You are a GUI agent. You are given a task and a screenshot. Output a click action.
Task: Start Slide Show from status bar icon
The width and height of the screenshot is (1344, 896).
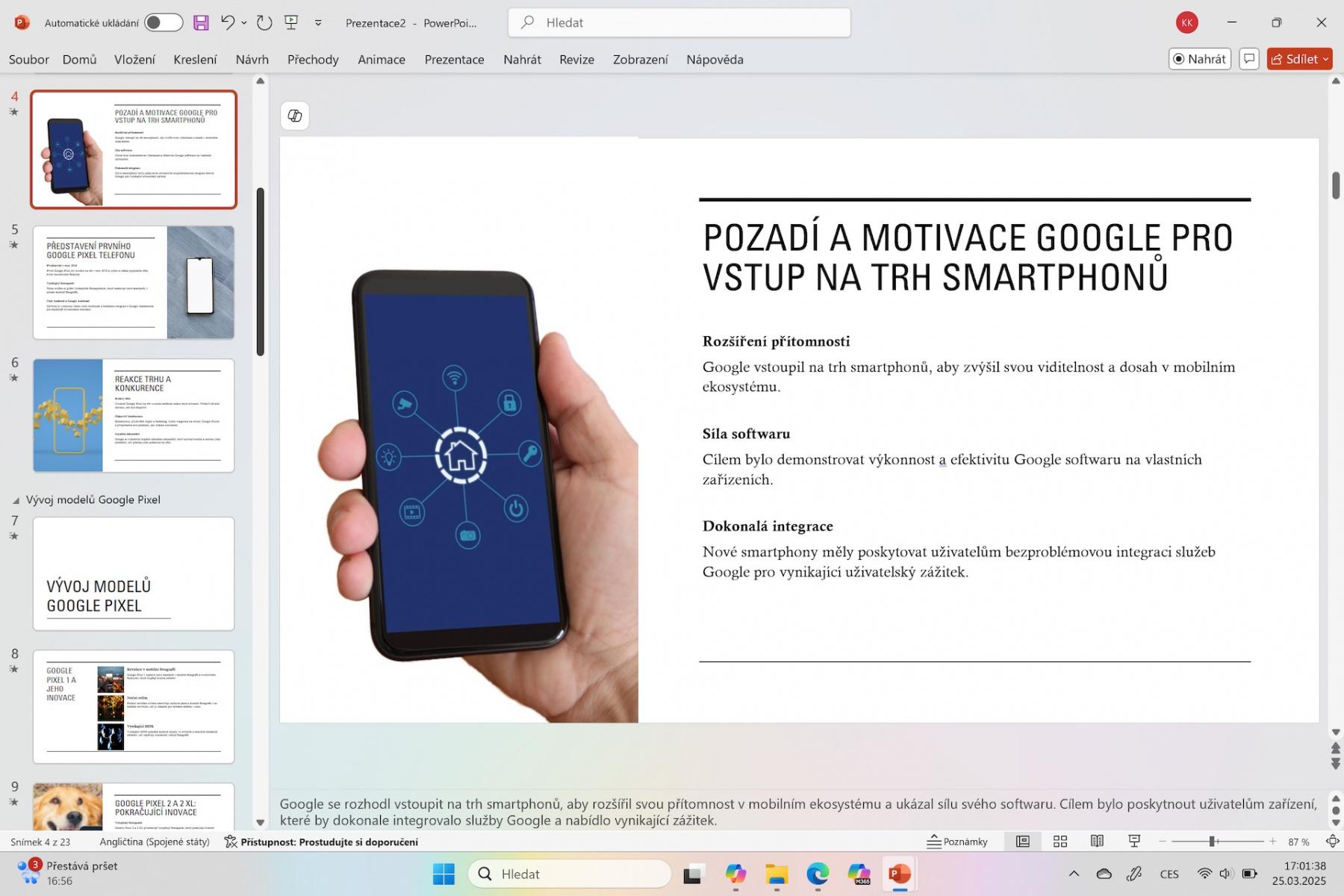(1134, 841)
